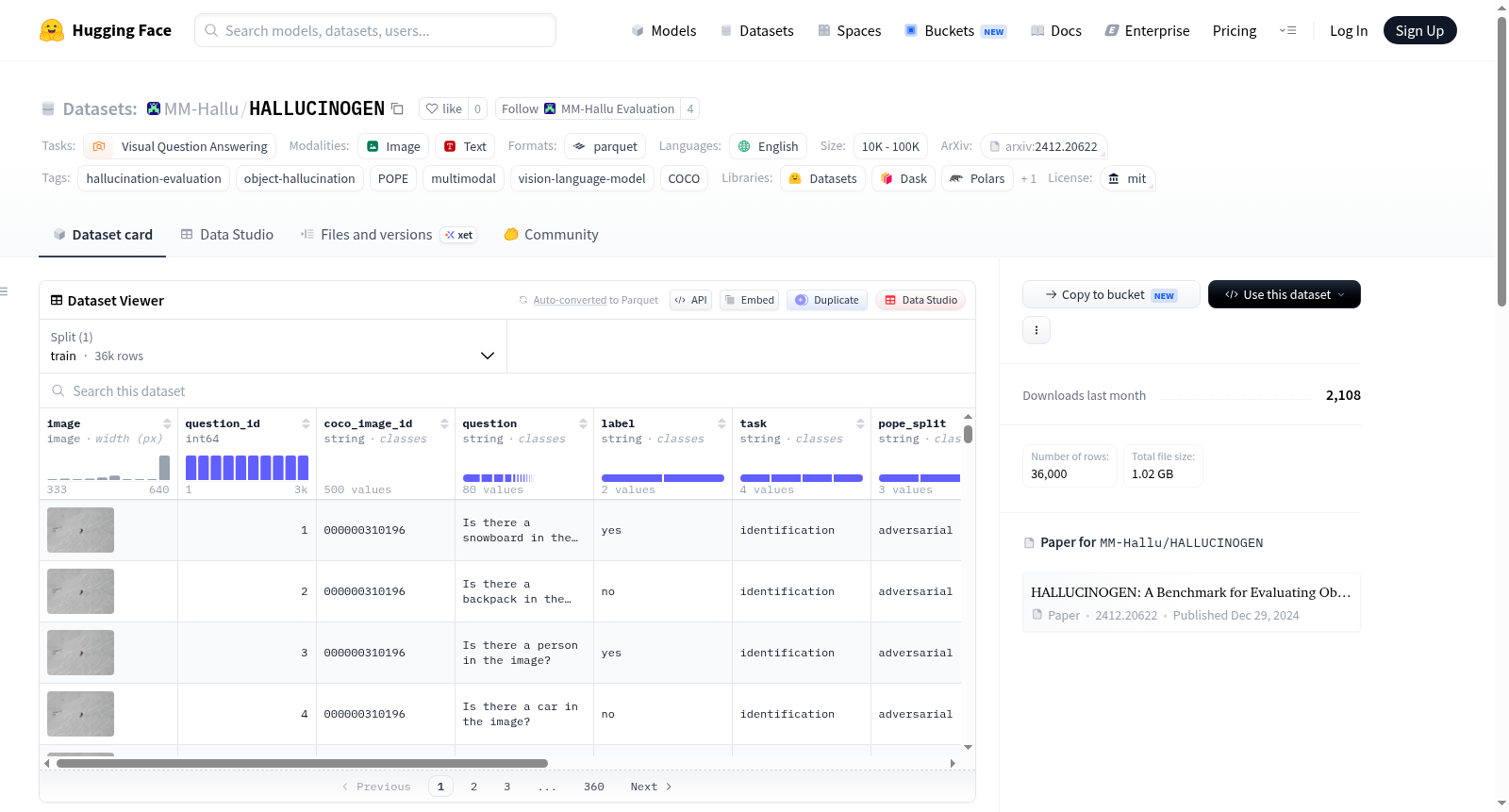Sort by the question_id column
The image size is (1509, 812).
306,423
